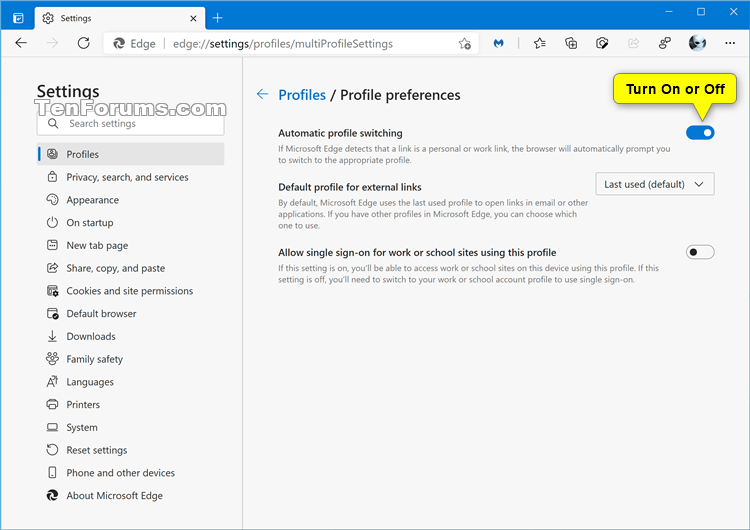Go back using arrow beside Profiles heading
750x530 pixels.
point(262,94)
